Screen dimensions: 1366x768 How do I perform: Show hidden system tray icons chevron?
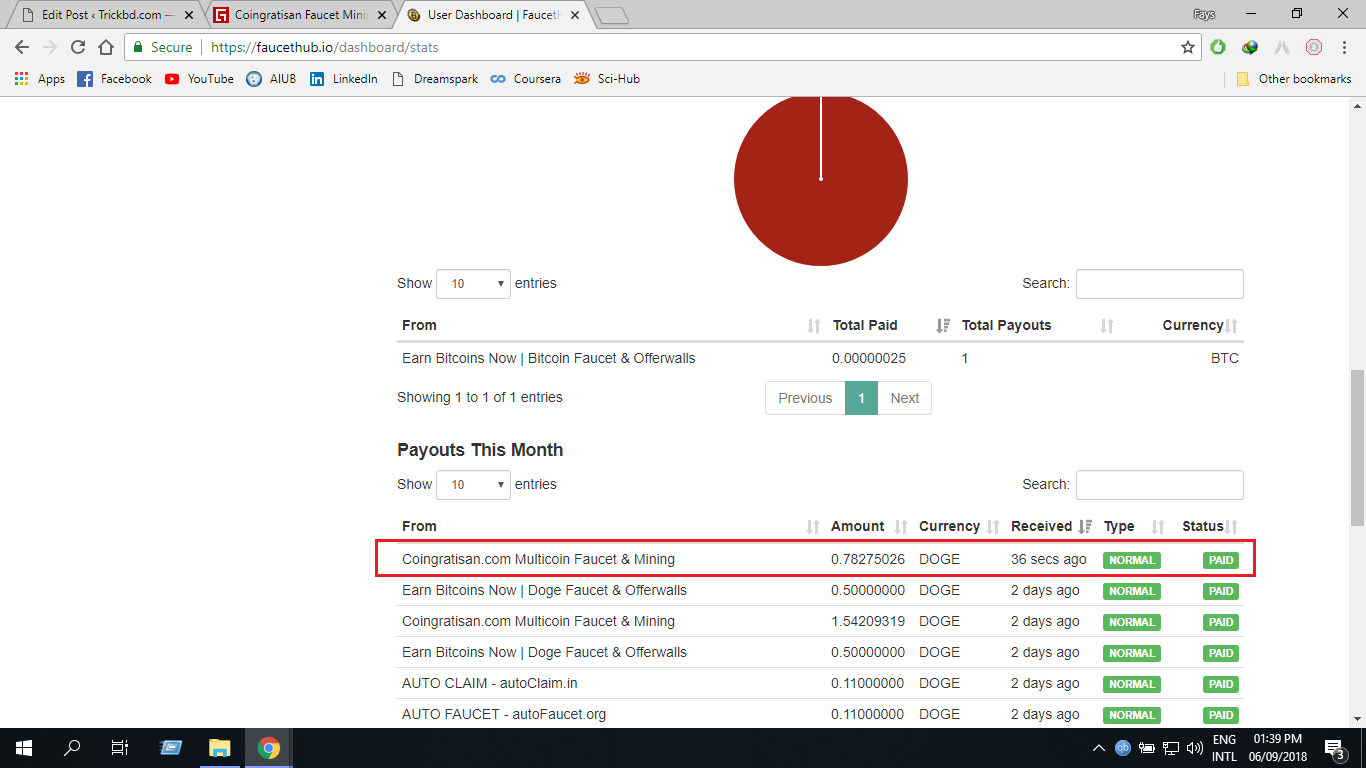(1099, 748)
